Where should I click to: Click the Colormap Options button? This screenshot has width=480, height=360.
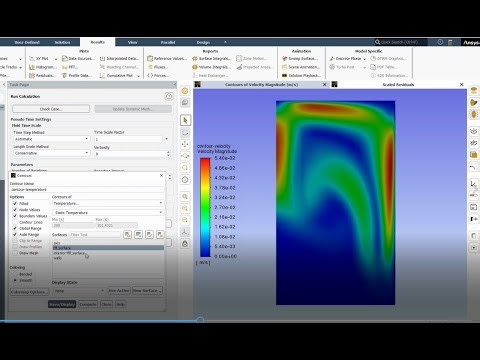tap(29, 292)
